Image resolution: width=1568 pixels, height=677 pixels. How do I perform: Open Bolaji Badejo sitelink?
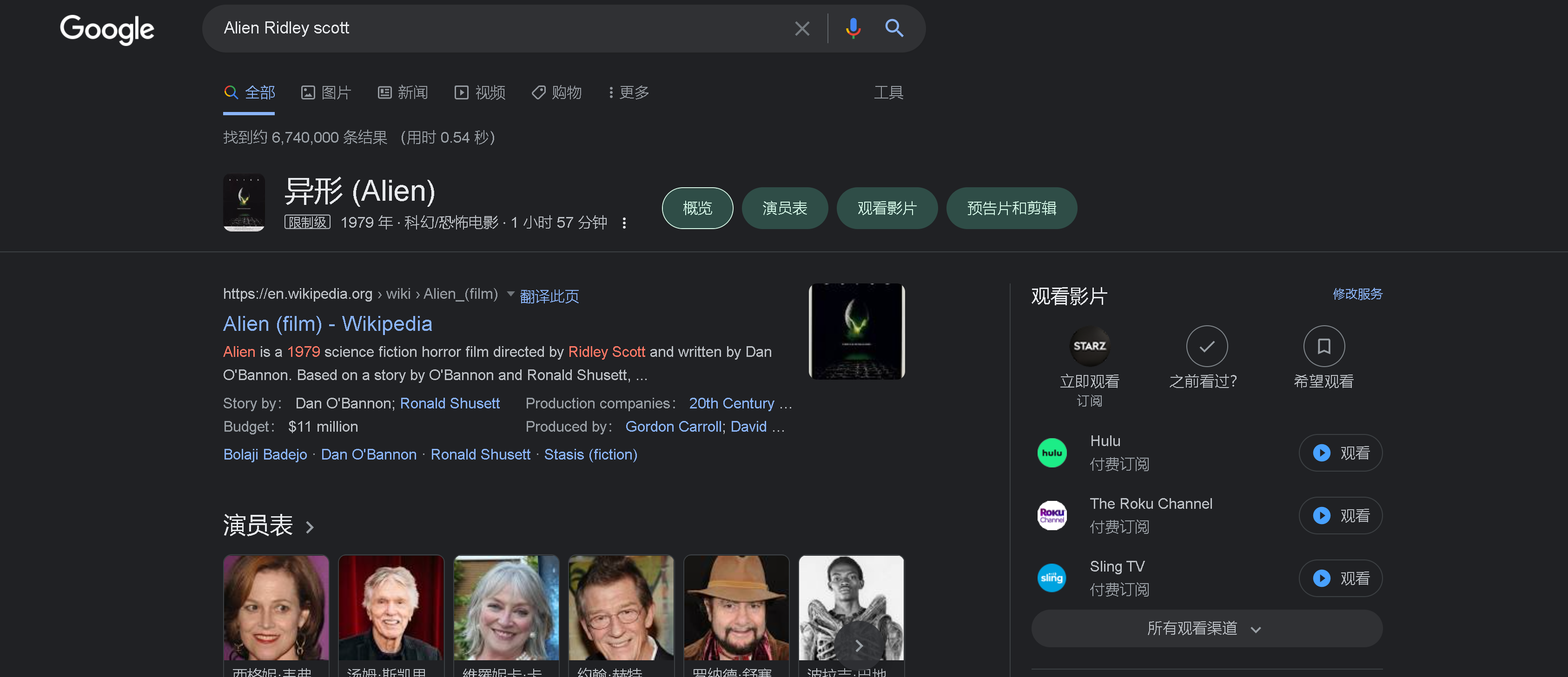click(265, 454)
